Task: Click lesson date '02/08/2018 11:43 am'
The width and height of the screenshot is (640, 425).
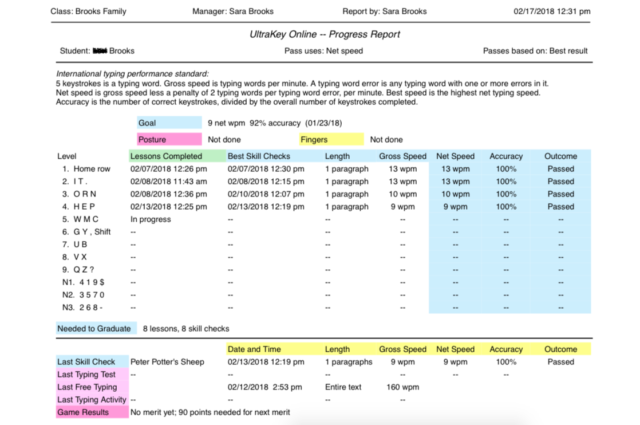Action: (169, 182)
